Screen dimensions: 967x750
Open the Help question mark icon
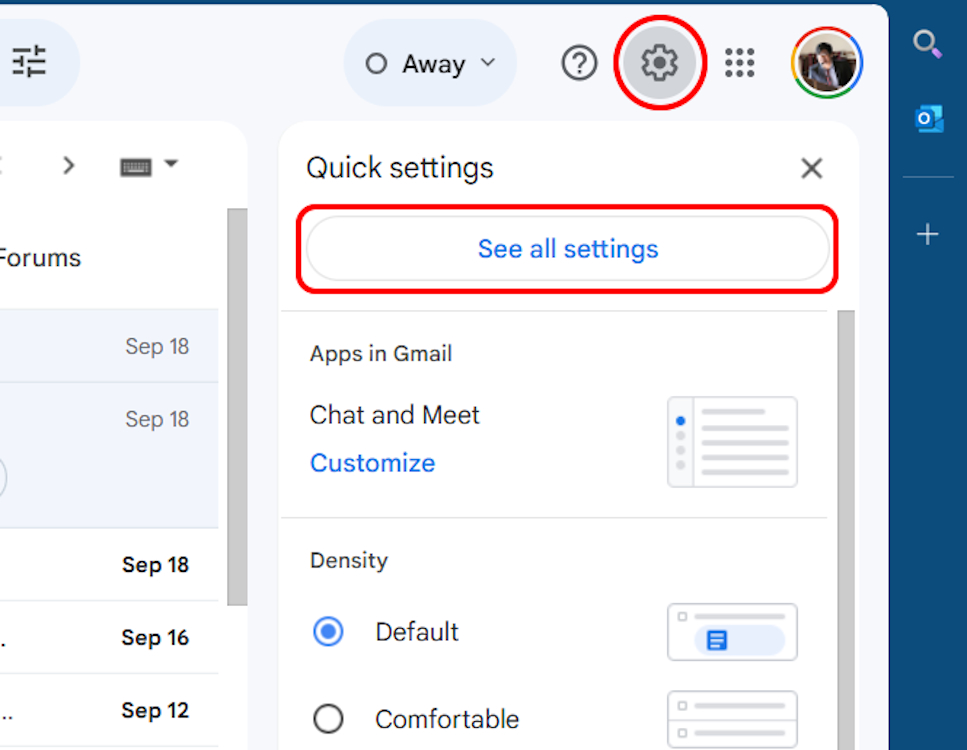(x=579, y=62)
